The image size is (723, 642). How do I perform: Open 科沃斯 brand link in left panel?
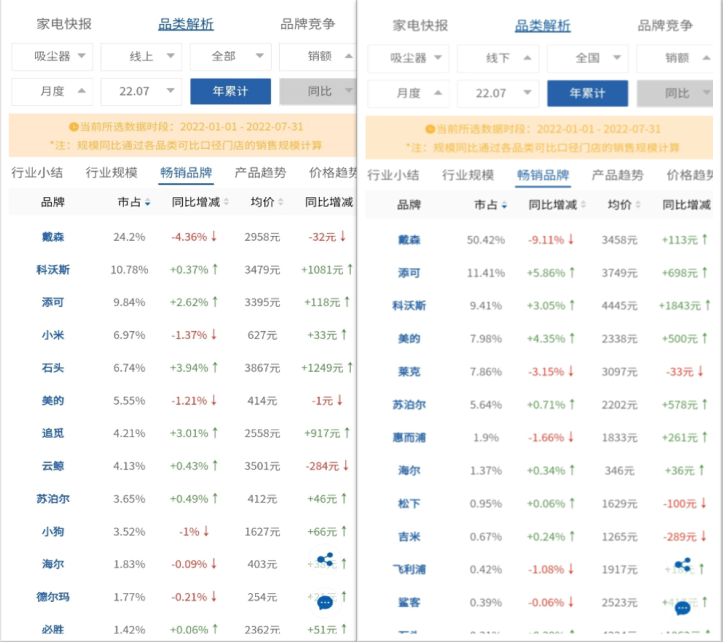tap(53, 270)
